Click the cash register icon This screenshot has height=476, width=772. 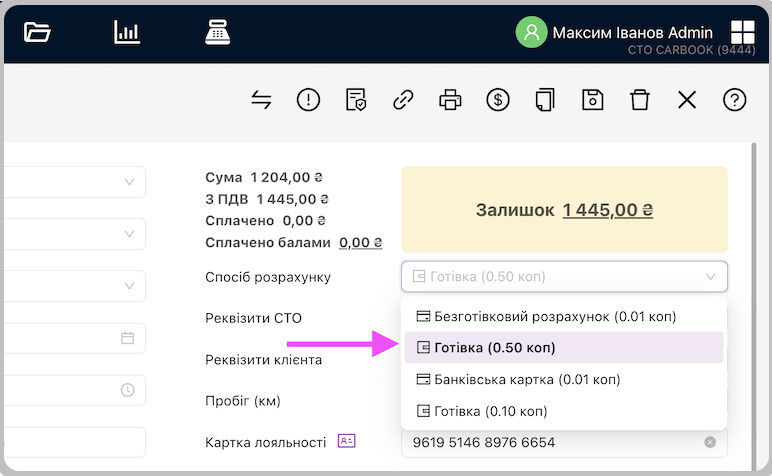217,32
